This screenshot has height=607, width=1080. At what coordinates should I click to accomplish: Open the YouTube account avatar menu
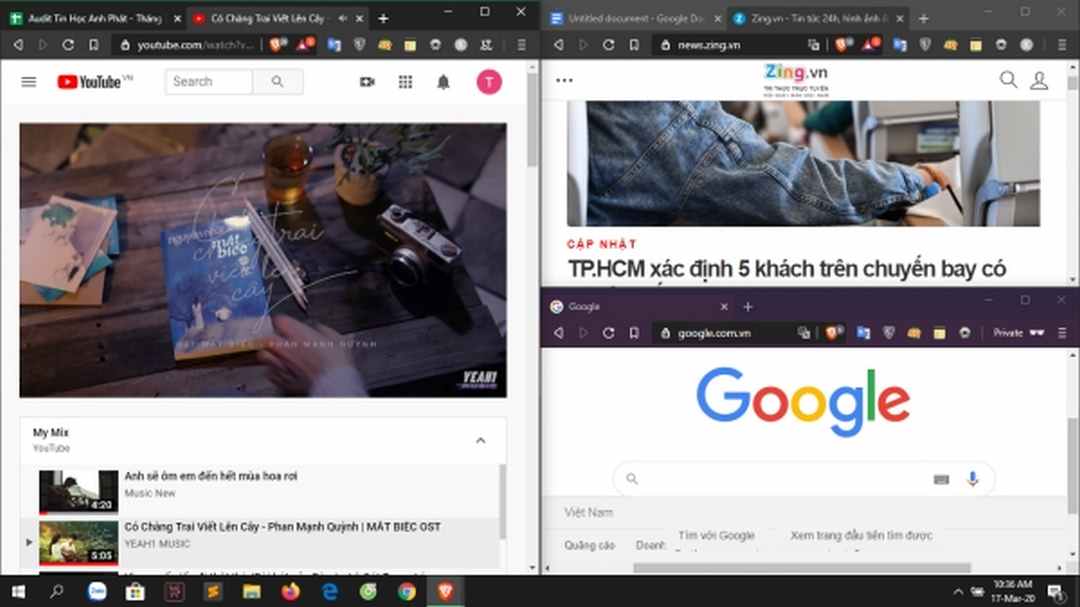[x=489, y=82]
